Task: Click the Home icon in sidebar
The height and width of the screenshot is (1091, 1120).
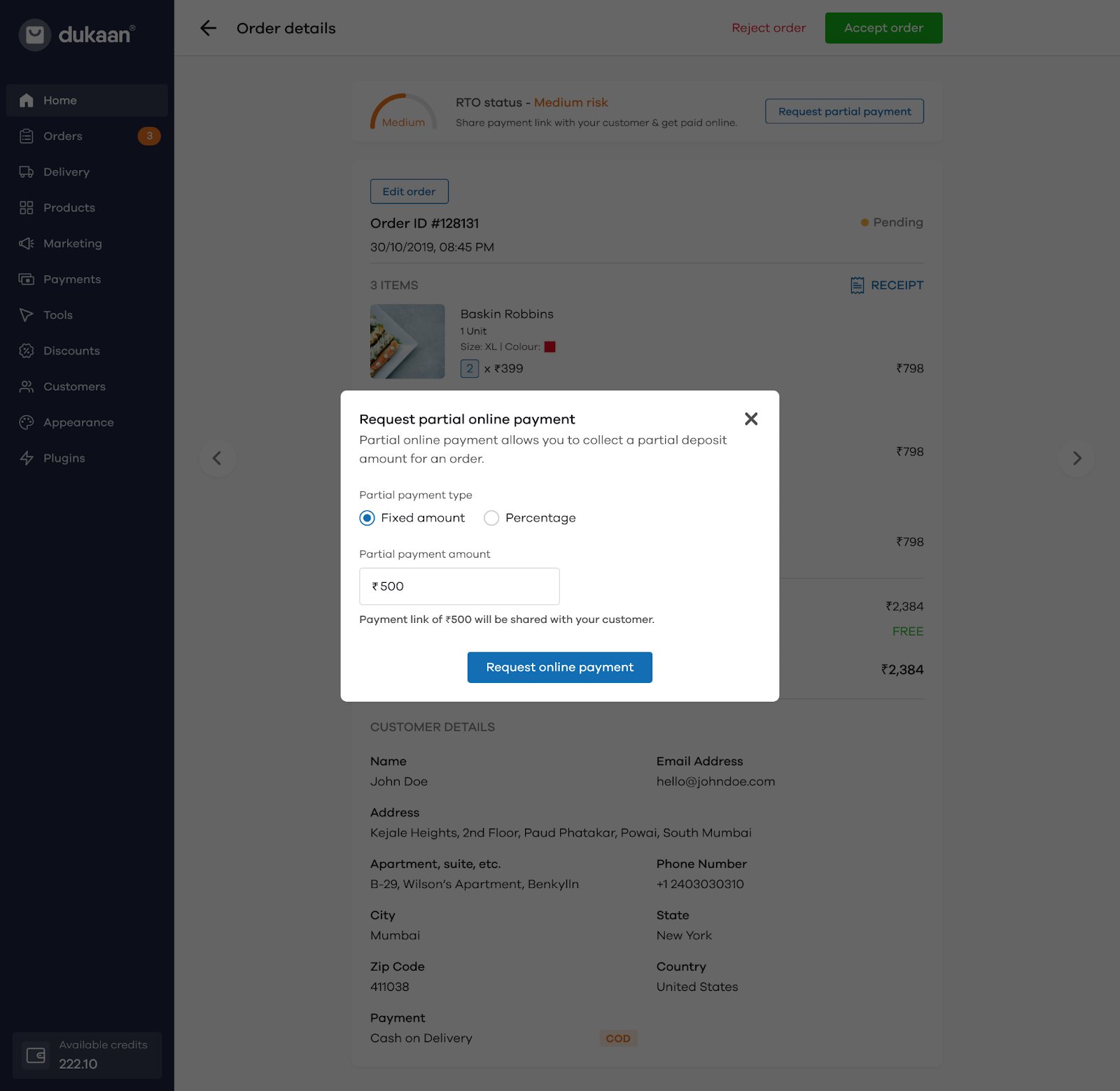Action: [27, 100]
